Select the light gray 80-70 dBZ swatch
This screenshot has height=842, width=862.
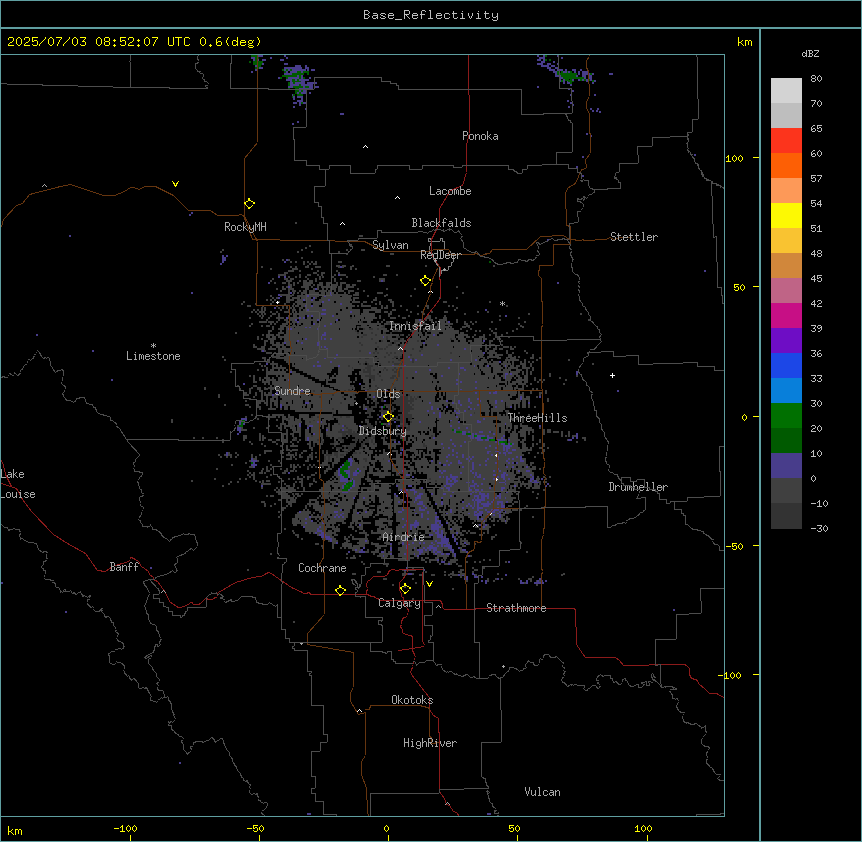point(786,91)
